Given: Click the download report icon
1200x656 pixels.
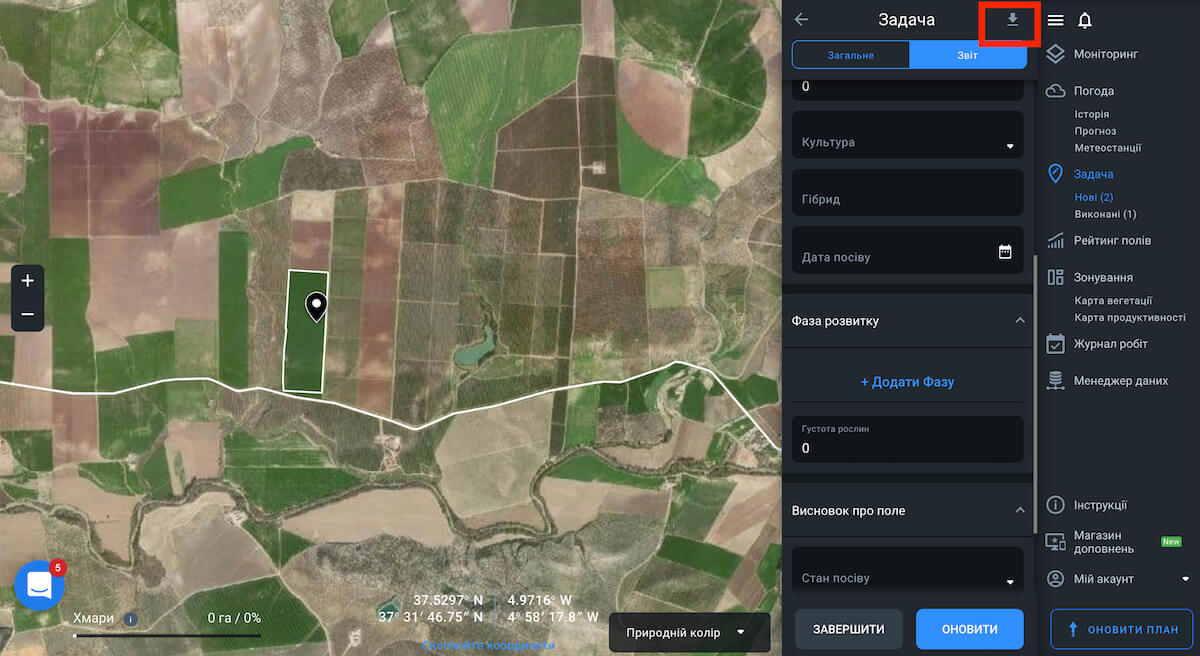Looking at the screenshot, I should click(1012, 20).
